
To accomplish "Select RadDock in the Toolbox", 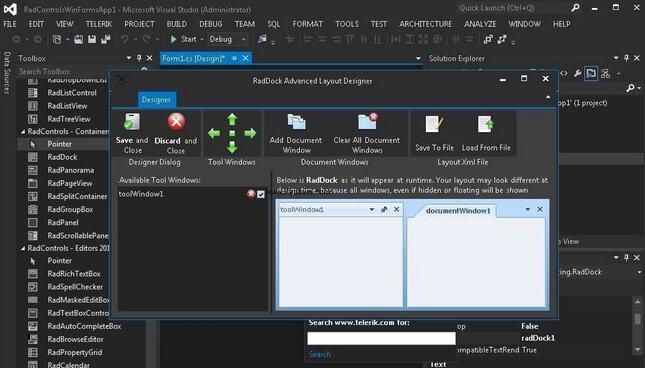I will (62, 157).
